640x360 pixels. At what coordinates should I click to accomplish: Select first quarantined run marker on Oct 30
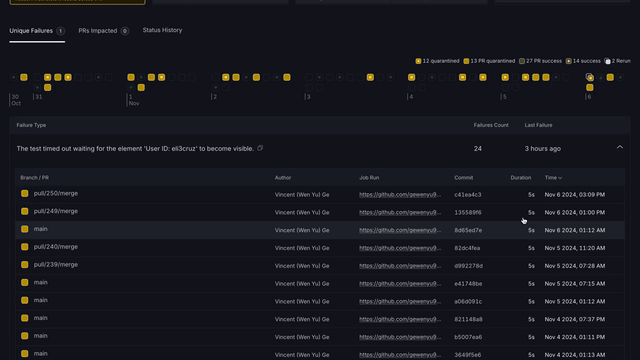tap(24, 77)
